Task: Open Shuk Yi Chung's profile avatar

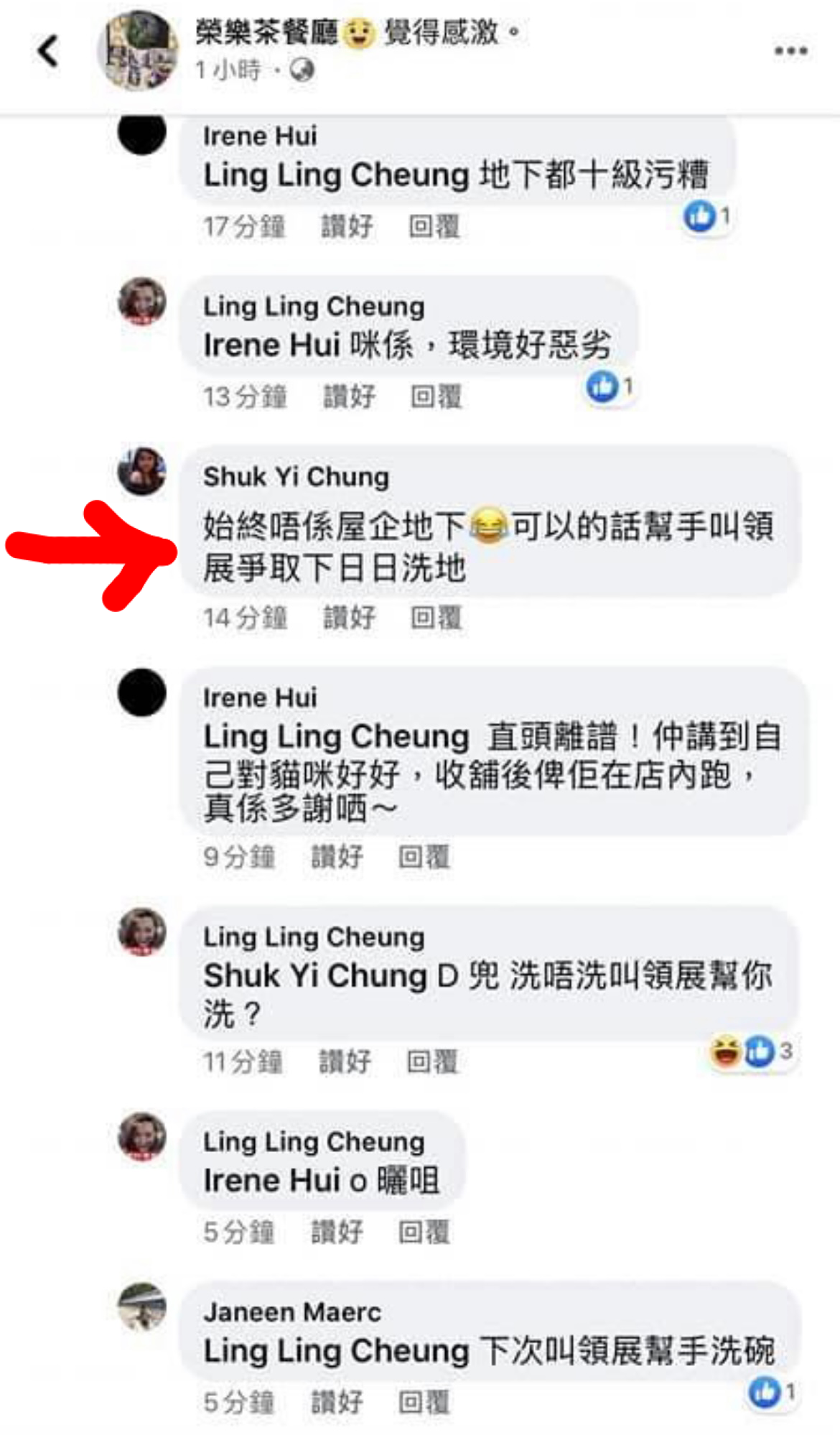Action: [141, 471]
